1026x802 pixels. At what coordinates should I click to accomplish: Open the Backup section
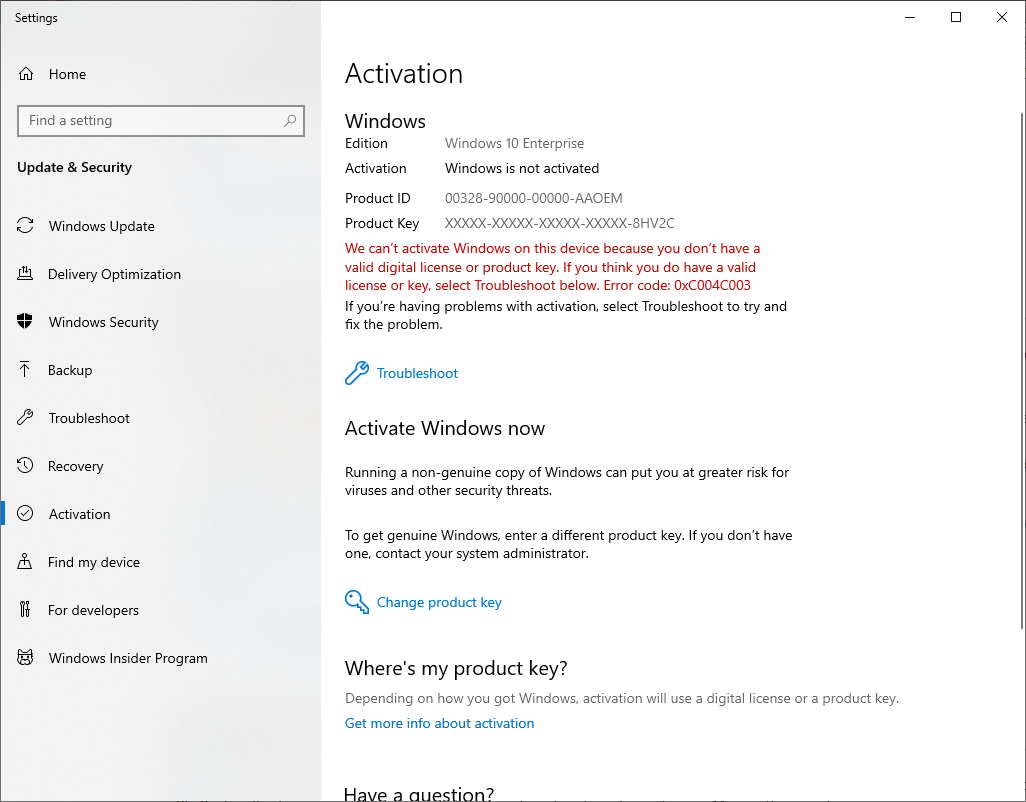(160, 370)
